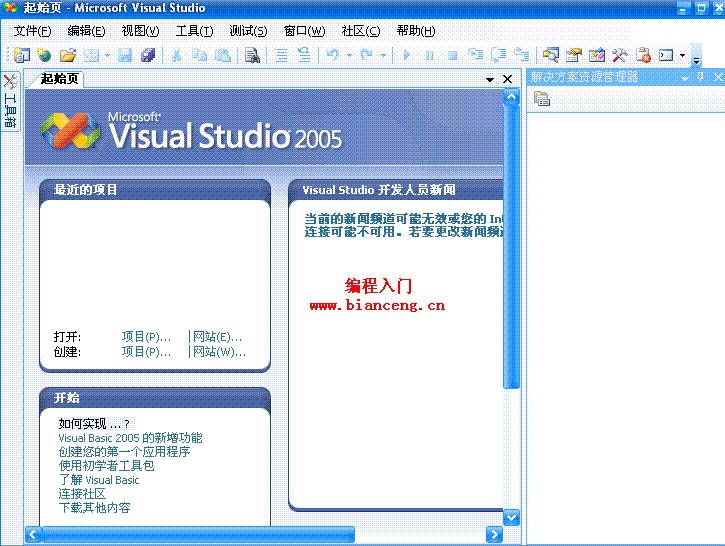Open Solution Explorer via toolbar icon

pos(551,55)
